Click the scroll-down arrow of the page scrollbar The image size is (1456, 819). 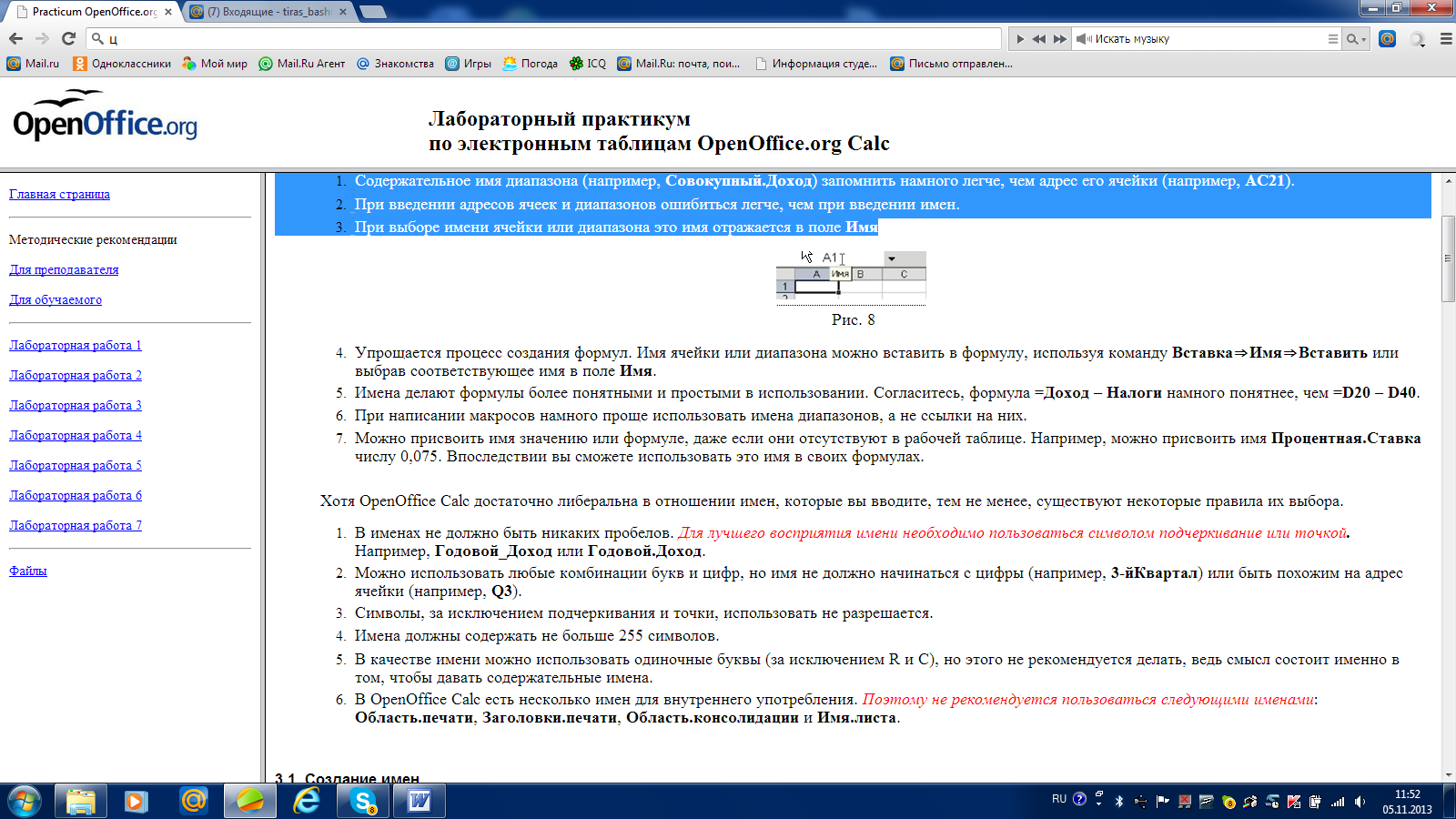[1448, 773]
